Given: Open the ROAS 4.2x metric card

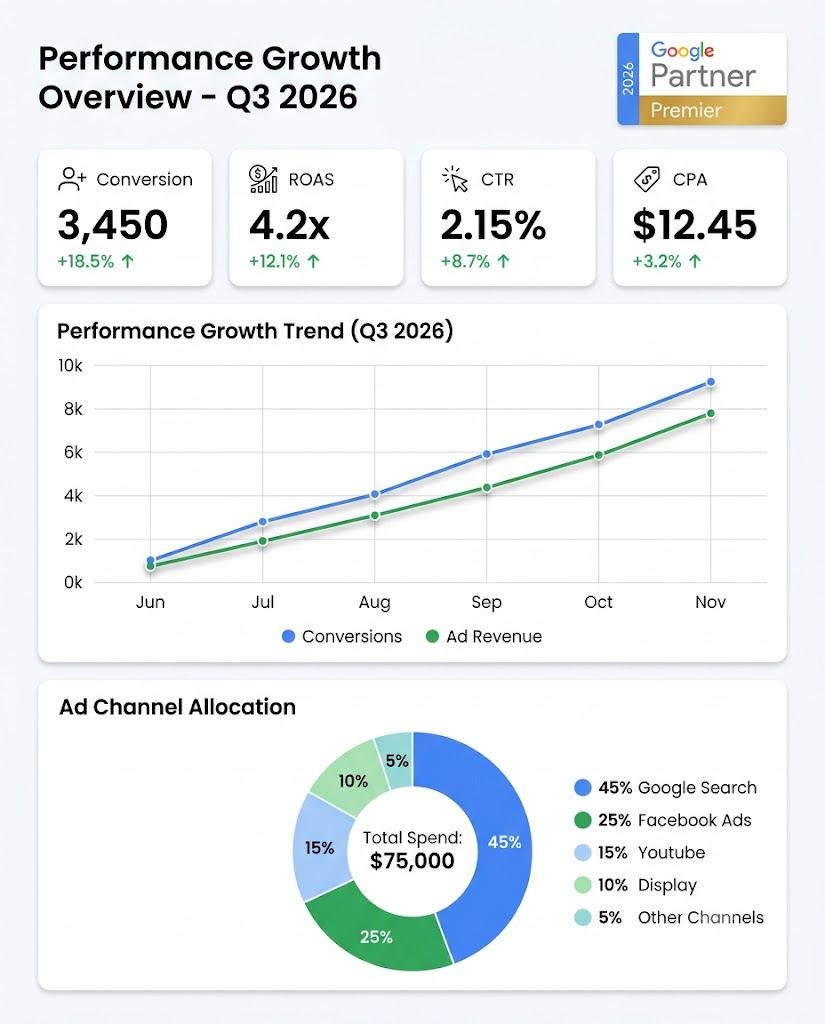Looking at the screenshot, I should (x=316, y=217).
